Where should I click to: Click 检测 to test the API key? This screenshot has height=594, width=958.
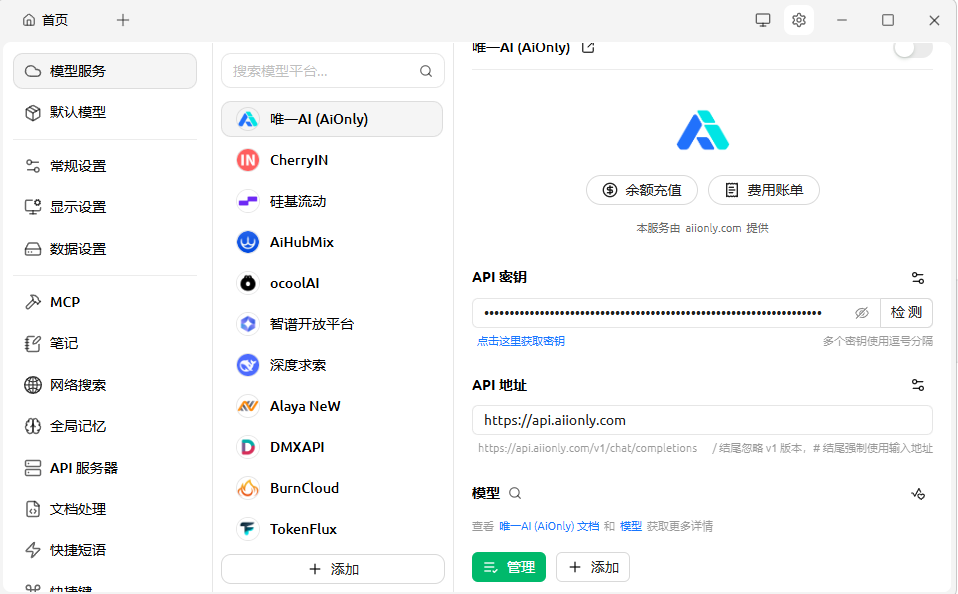pyautogui.click(x=906, y=313)
